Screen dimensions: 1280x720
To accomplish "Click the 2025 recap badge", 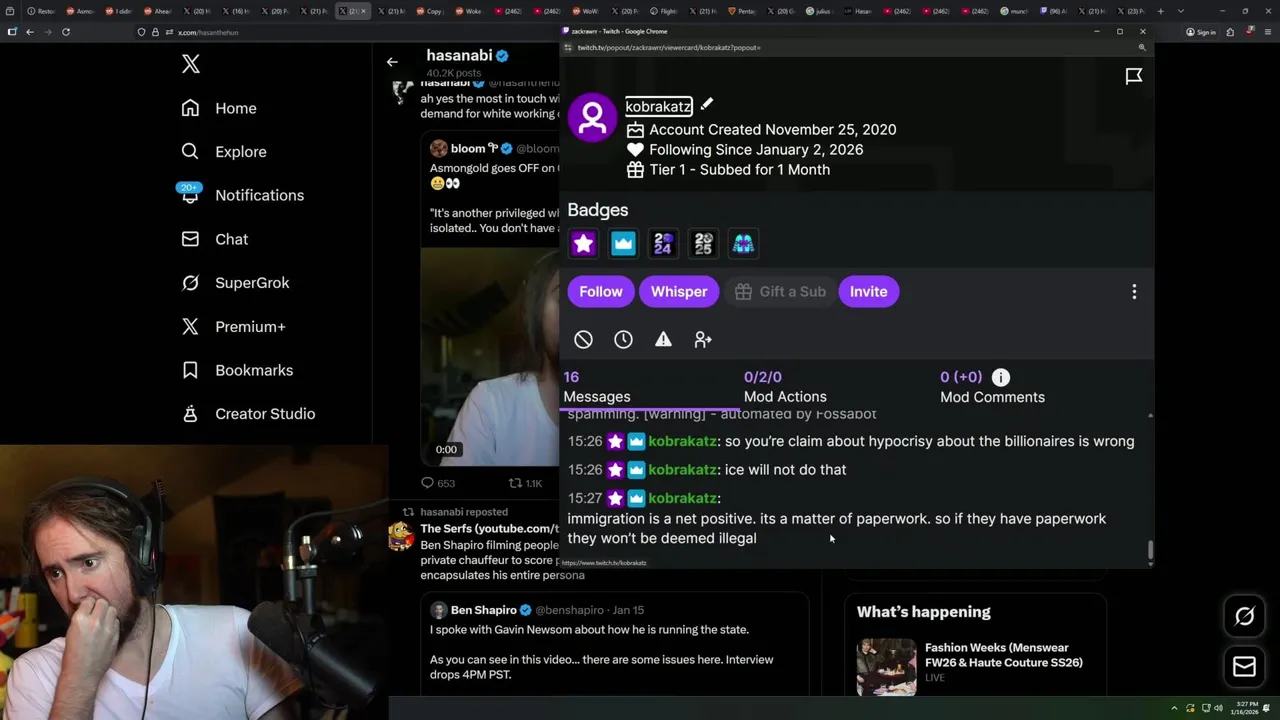I will point(703,243).
